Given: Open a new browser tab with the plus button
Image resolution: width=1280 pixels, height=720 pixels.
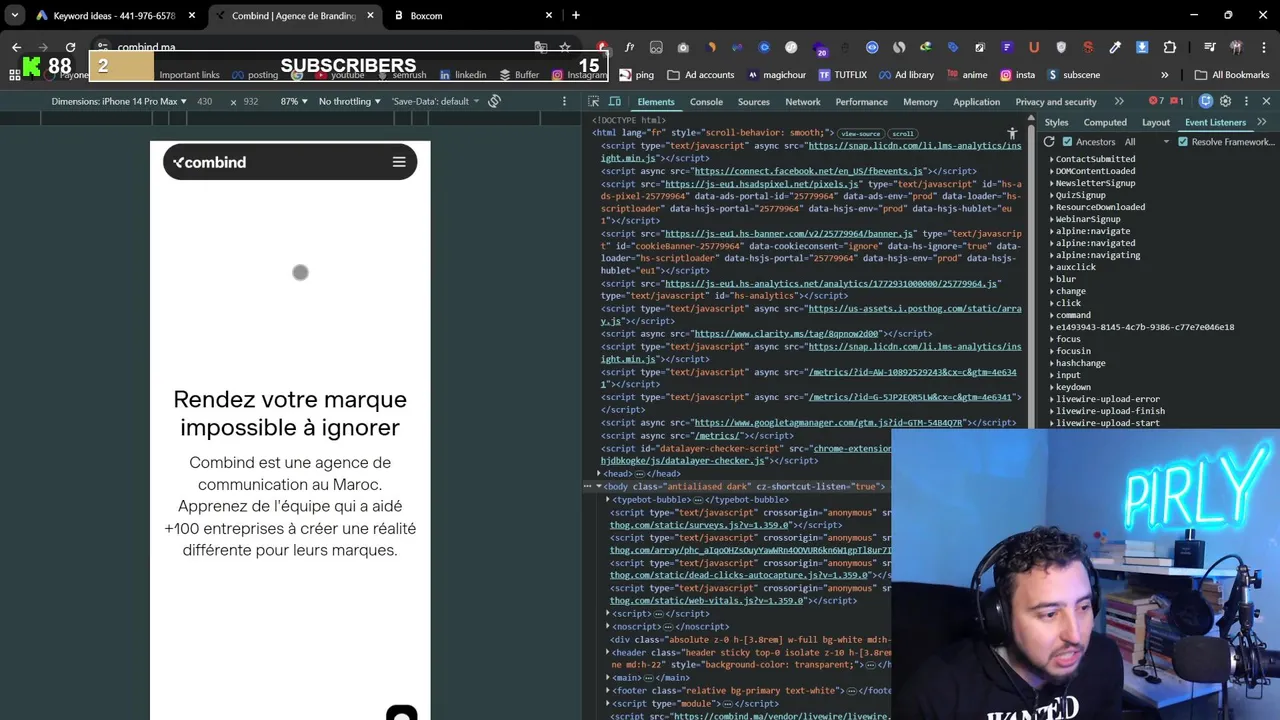Looking at the screenshot, I should point(575,15).
